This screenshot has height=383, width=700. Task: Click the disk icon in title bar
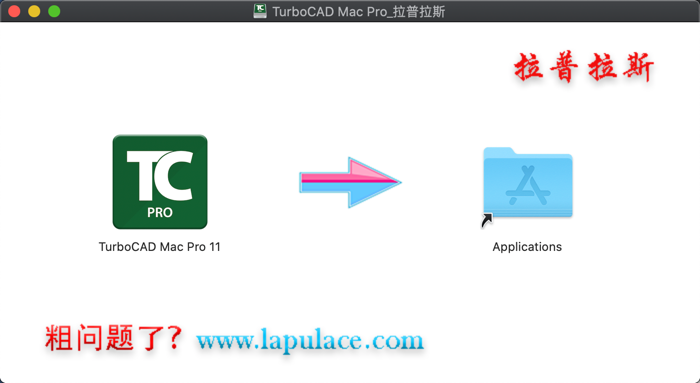coord(260,11)
